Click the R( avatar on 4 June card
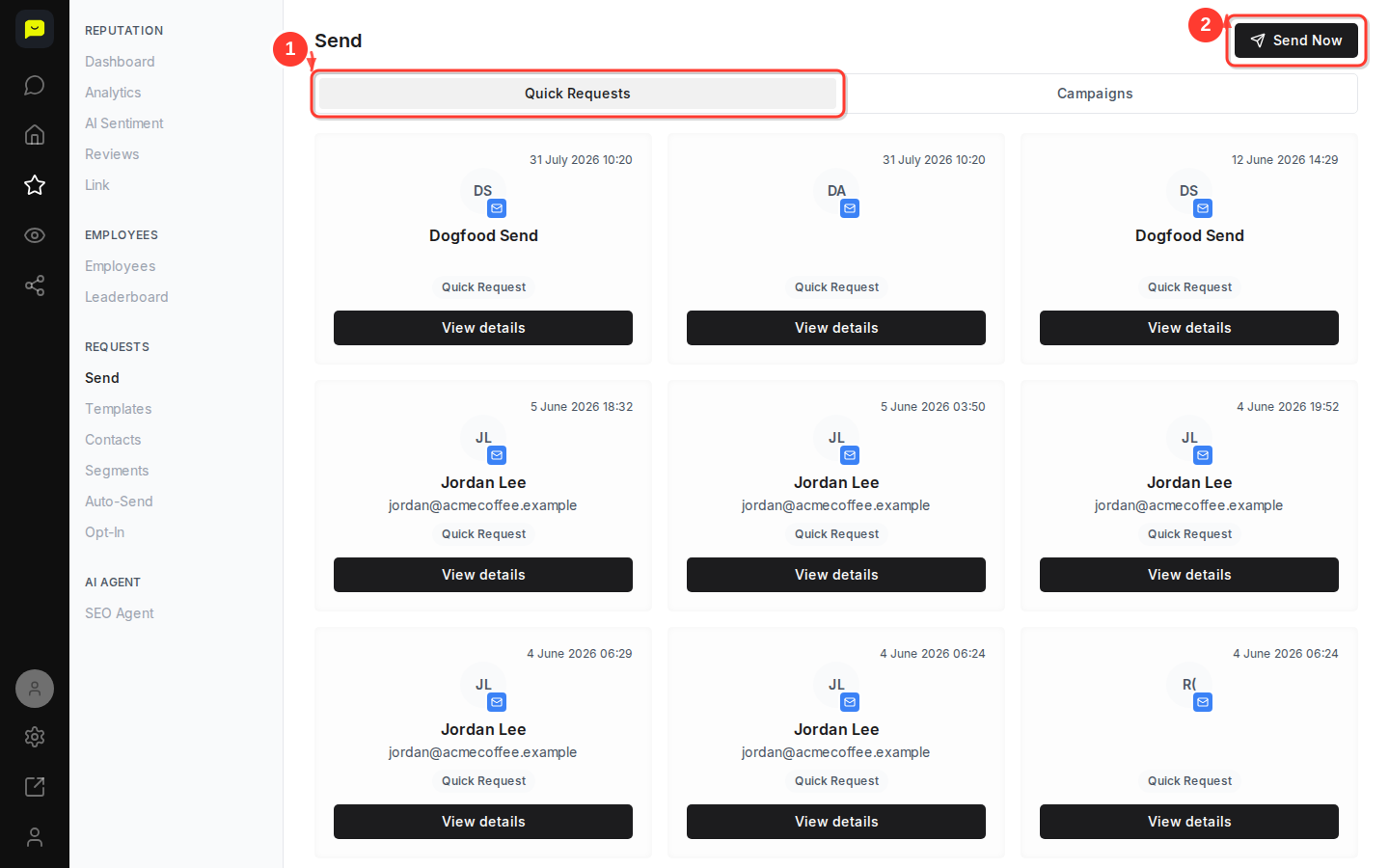 (1189, 685)
